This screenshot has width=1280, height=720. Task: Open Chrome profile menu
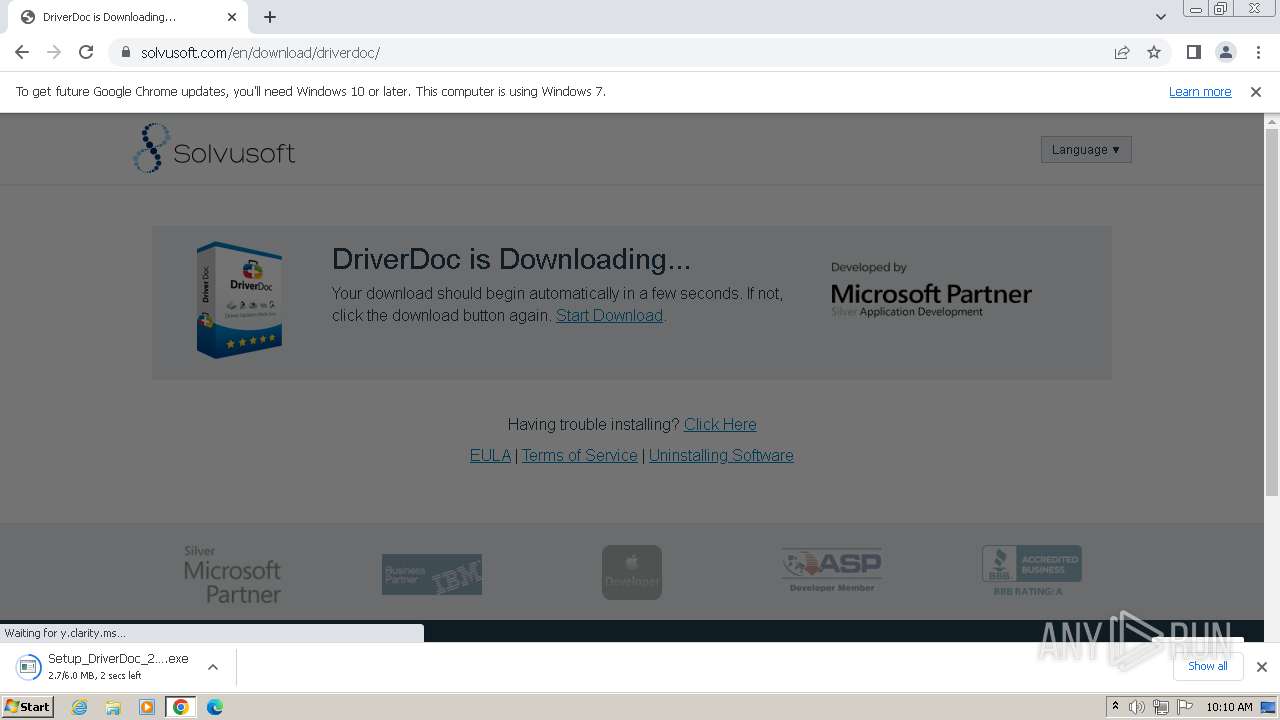1225,52
